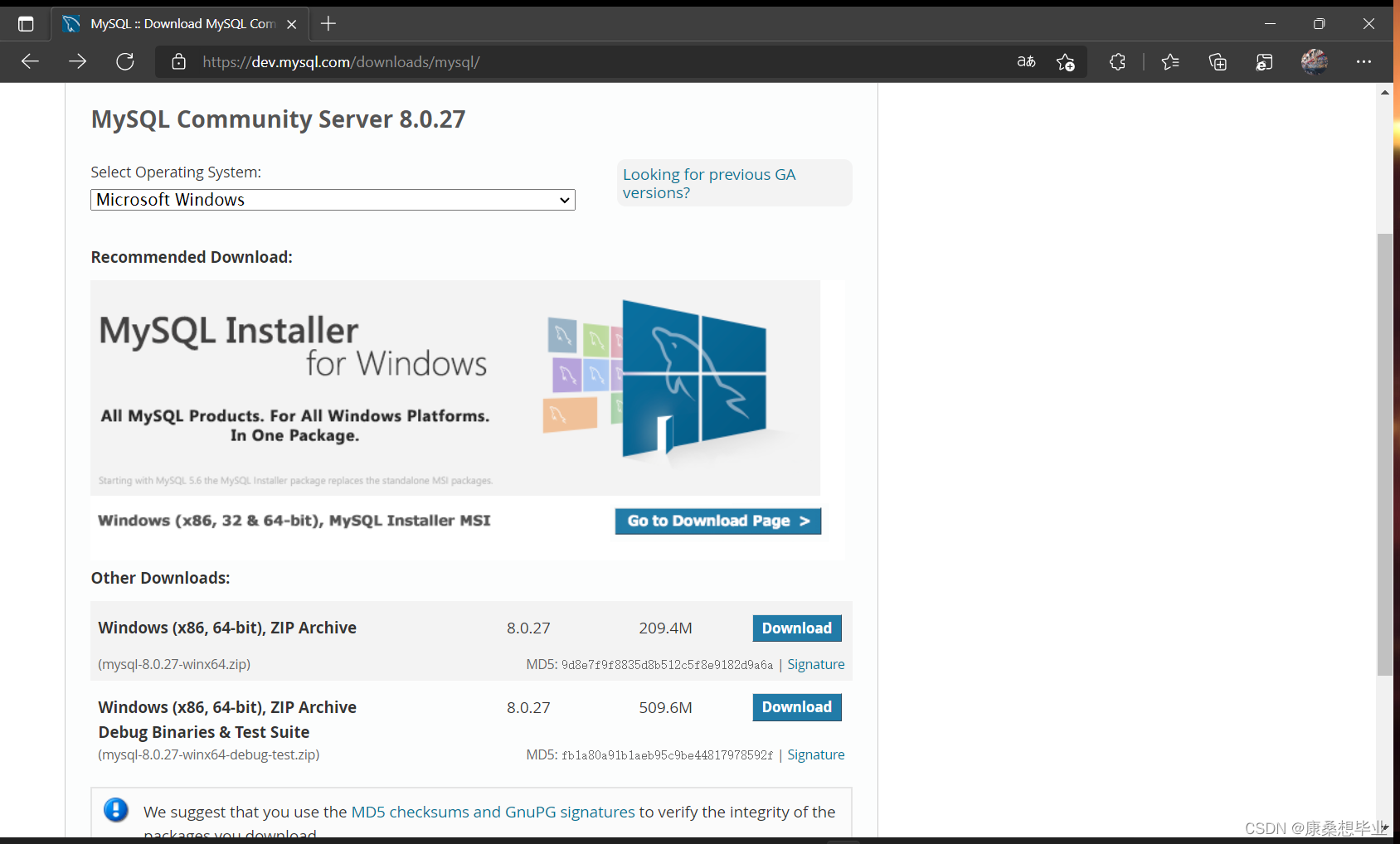The image size is (1400, 844).
Task: Open the Translate page icon in the address bar
Action: pyautogui.click(x=1026, y=61)
